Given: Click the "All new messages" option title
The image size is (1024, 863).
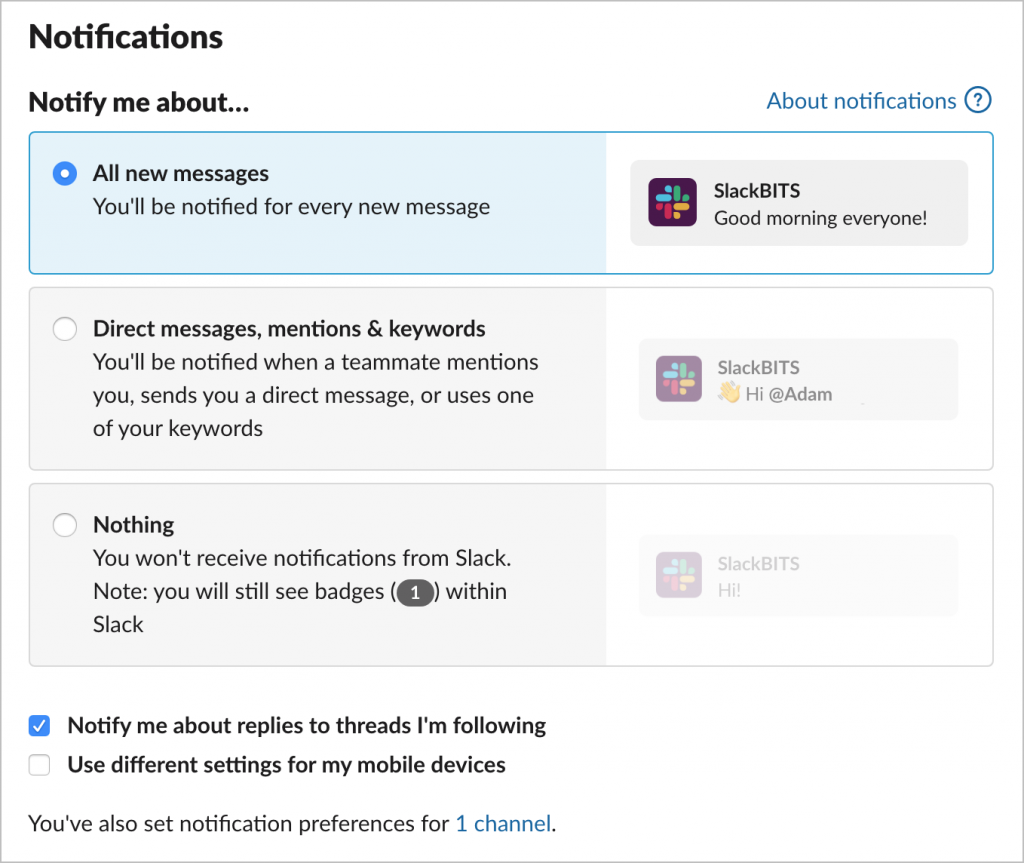Looking at the screenshot, I should coord(181,174).
